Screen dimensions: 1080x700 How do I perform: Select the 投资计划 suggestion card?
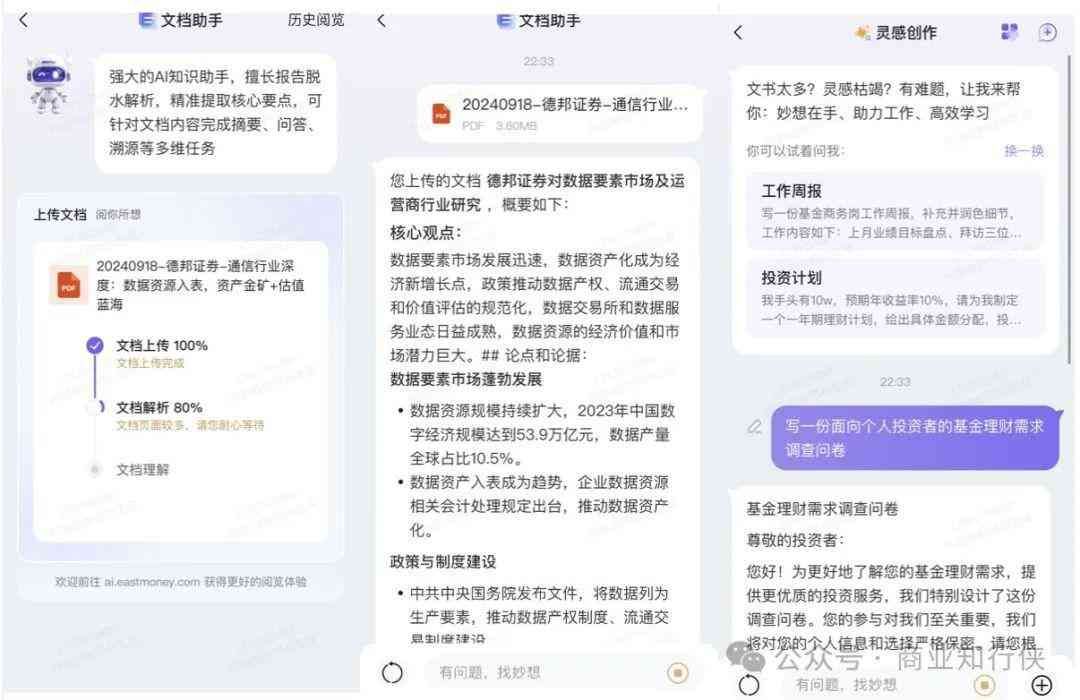894,298
